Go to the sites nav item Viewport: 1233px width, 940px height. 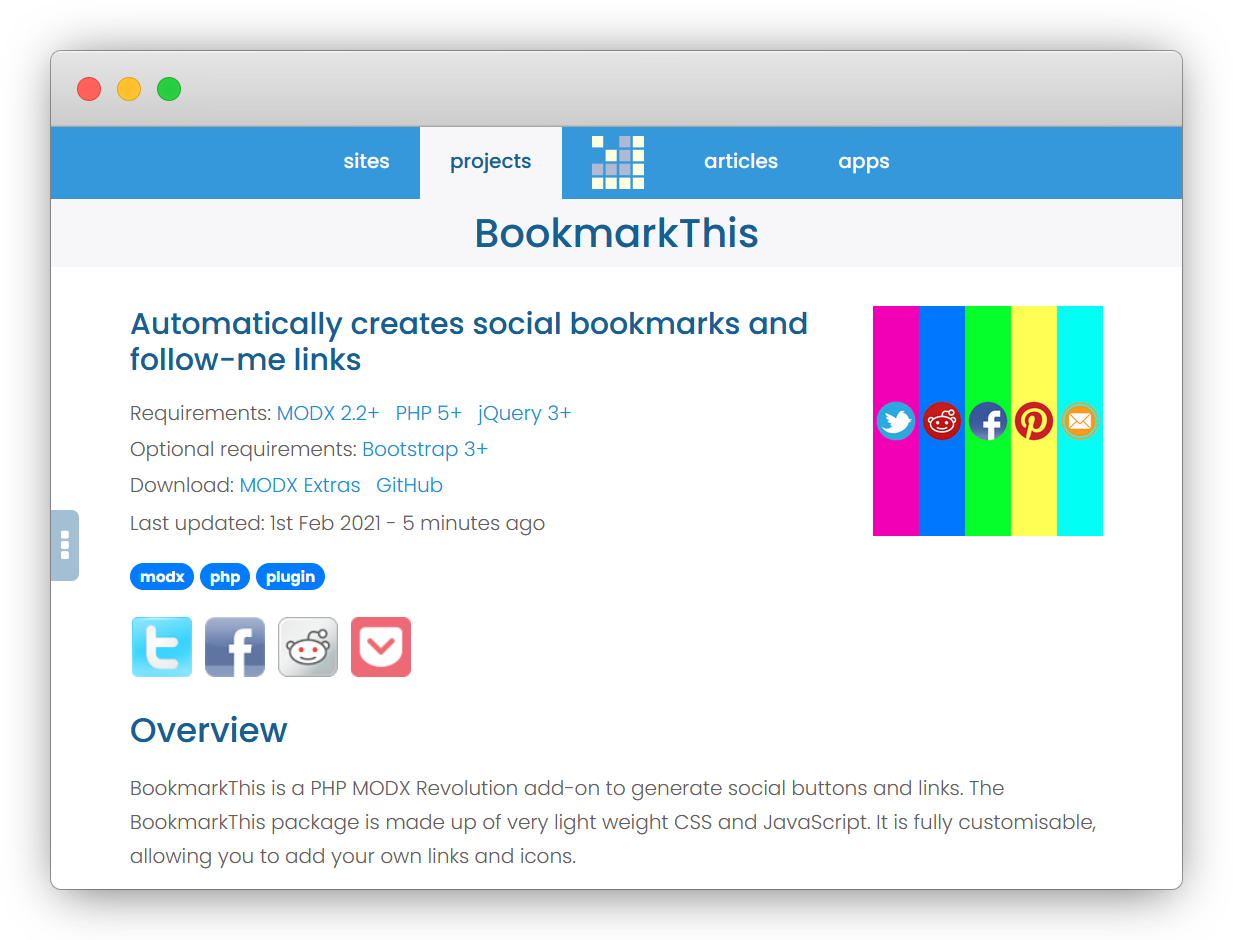(x=366, y=162)
